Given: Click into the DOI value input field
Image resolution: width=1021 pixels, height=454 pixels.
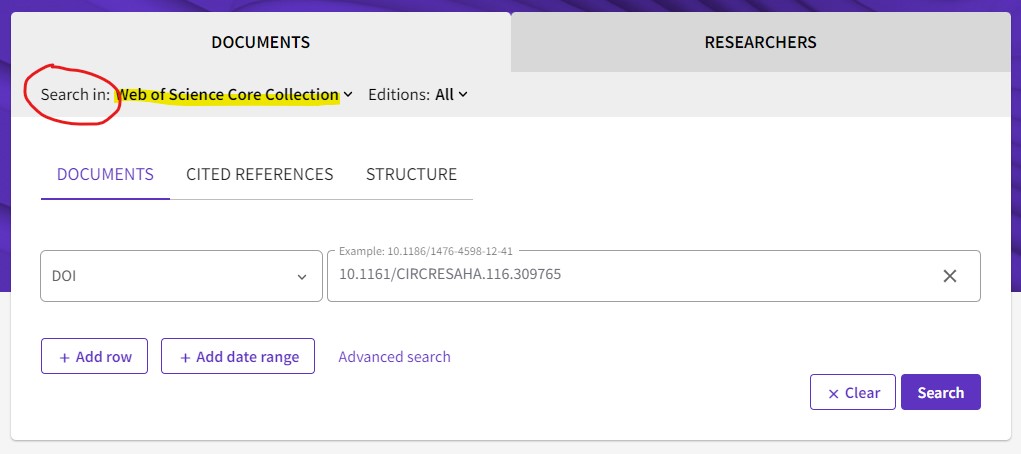Looking at the screenshot, I should pyautogui.click(x=620, y=276).
